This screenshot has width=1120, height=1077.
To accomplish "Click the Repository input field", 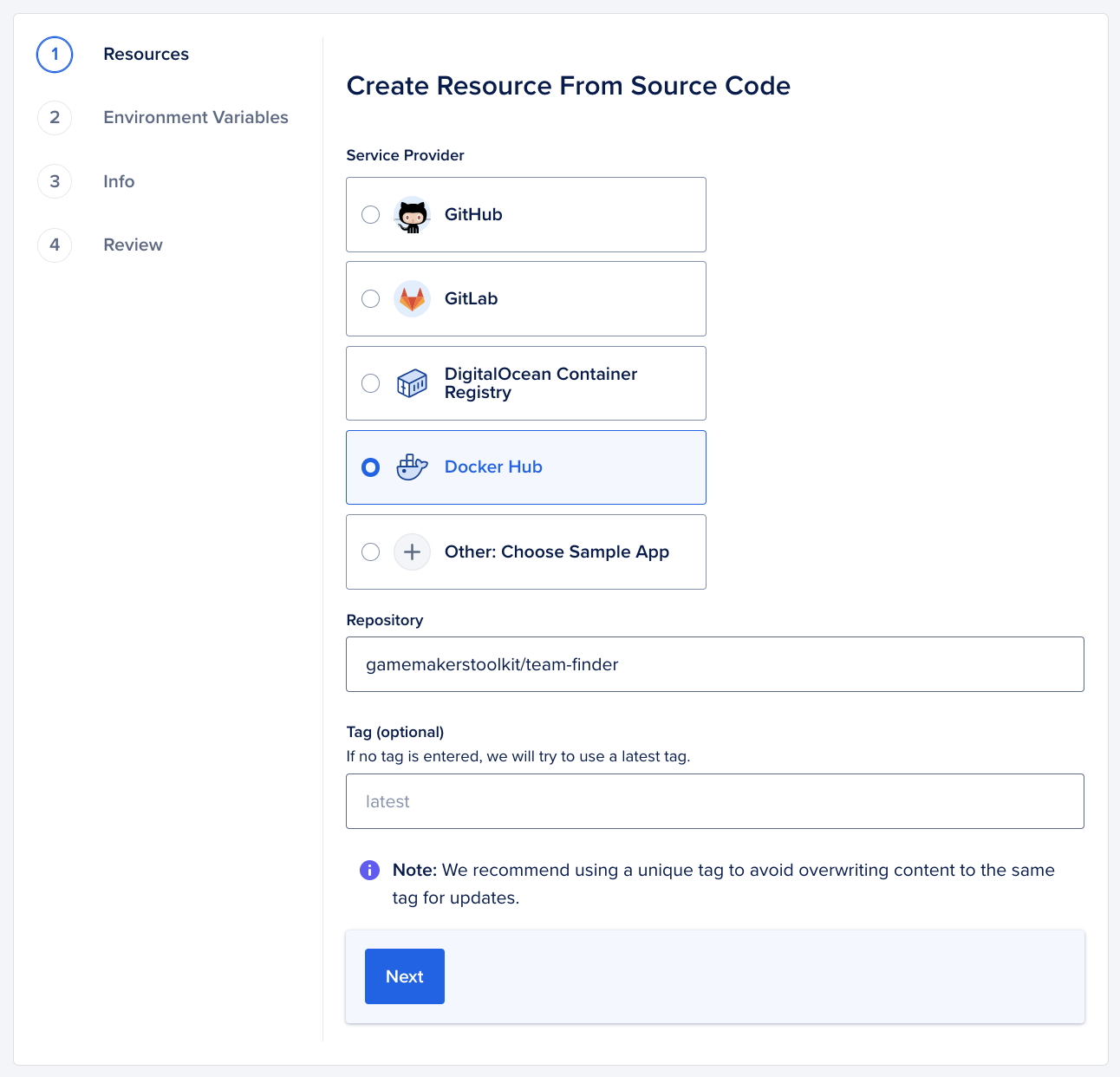I will click(x=715, y=664).
